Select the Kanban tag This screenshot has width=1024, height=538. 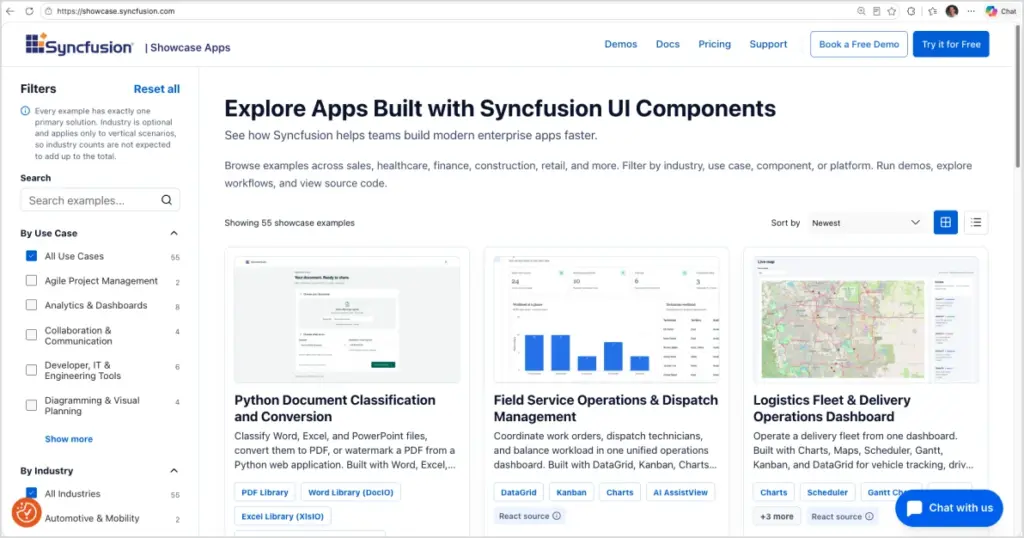click(x=571, y=492)
